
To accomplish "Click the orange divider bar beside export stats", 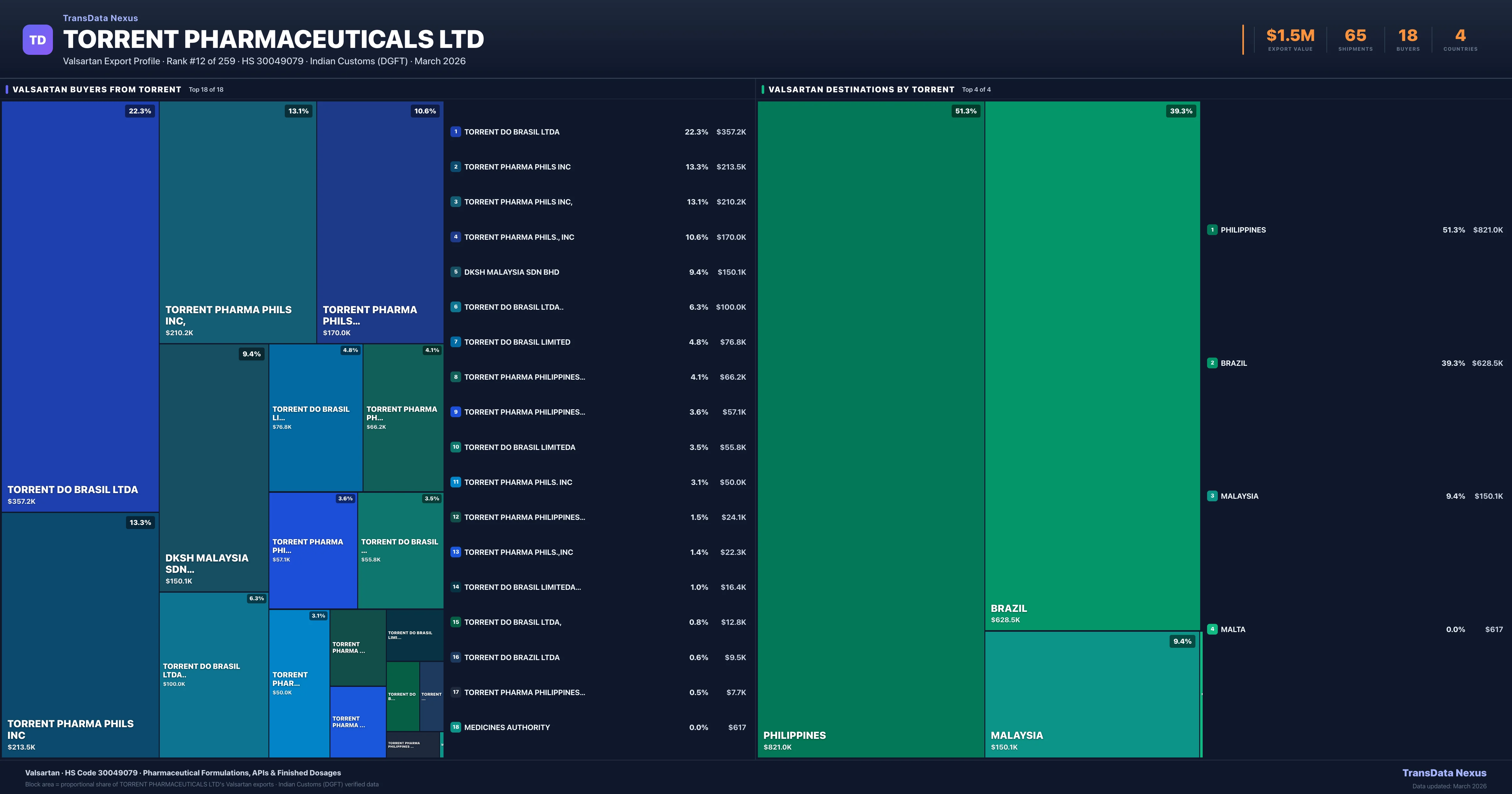I will point(1243,38).
